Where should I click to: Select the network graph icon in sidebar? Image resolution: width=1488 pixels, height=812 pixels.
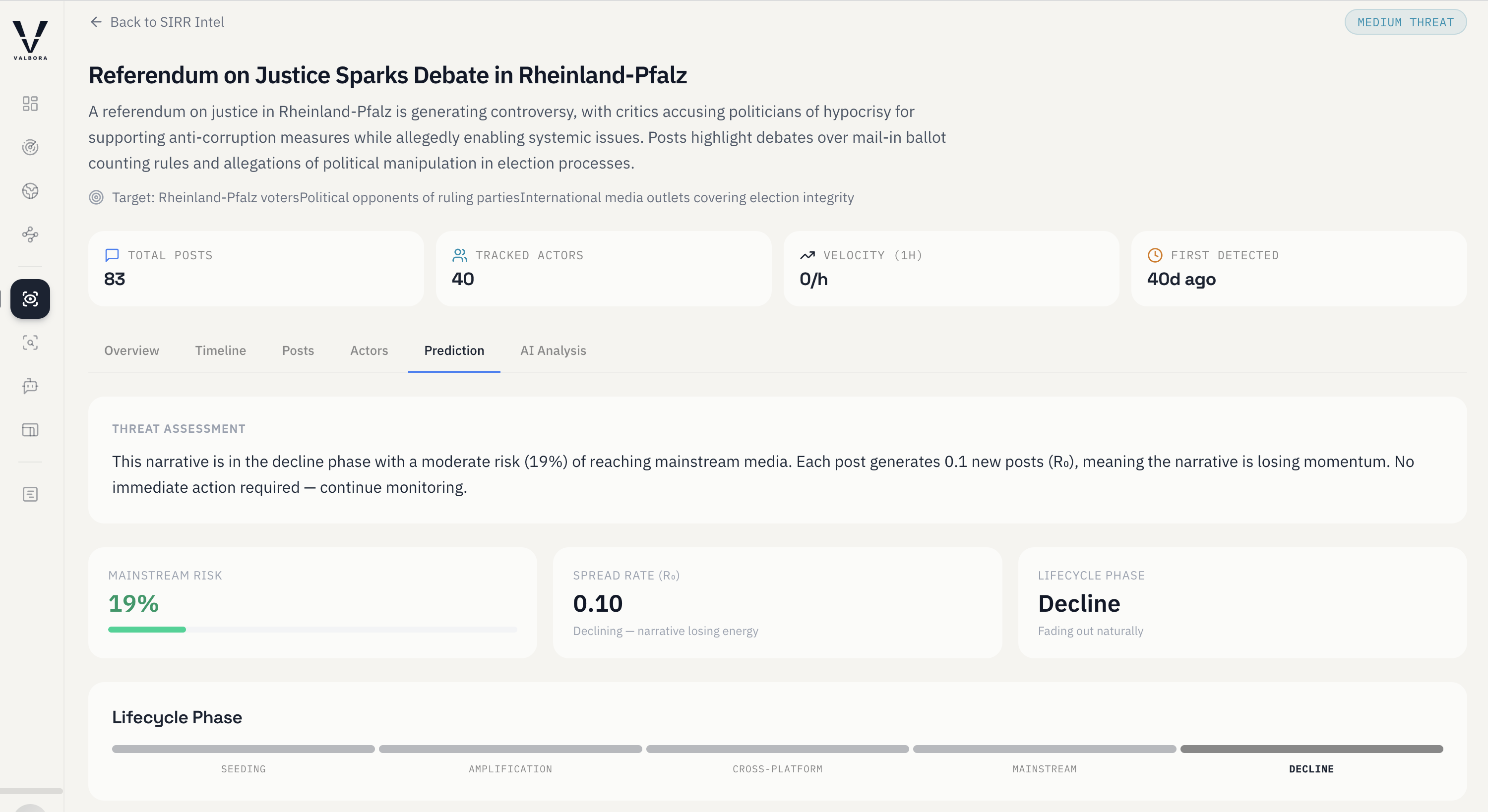click(30, 234)
